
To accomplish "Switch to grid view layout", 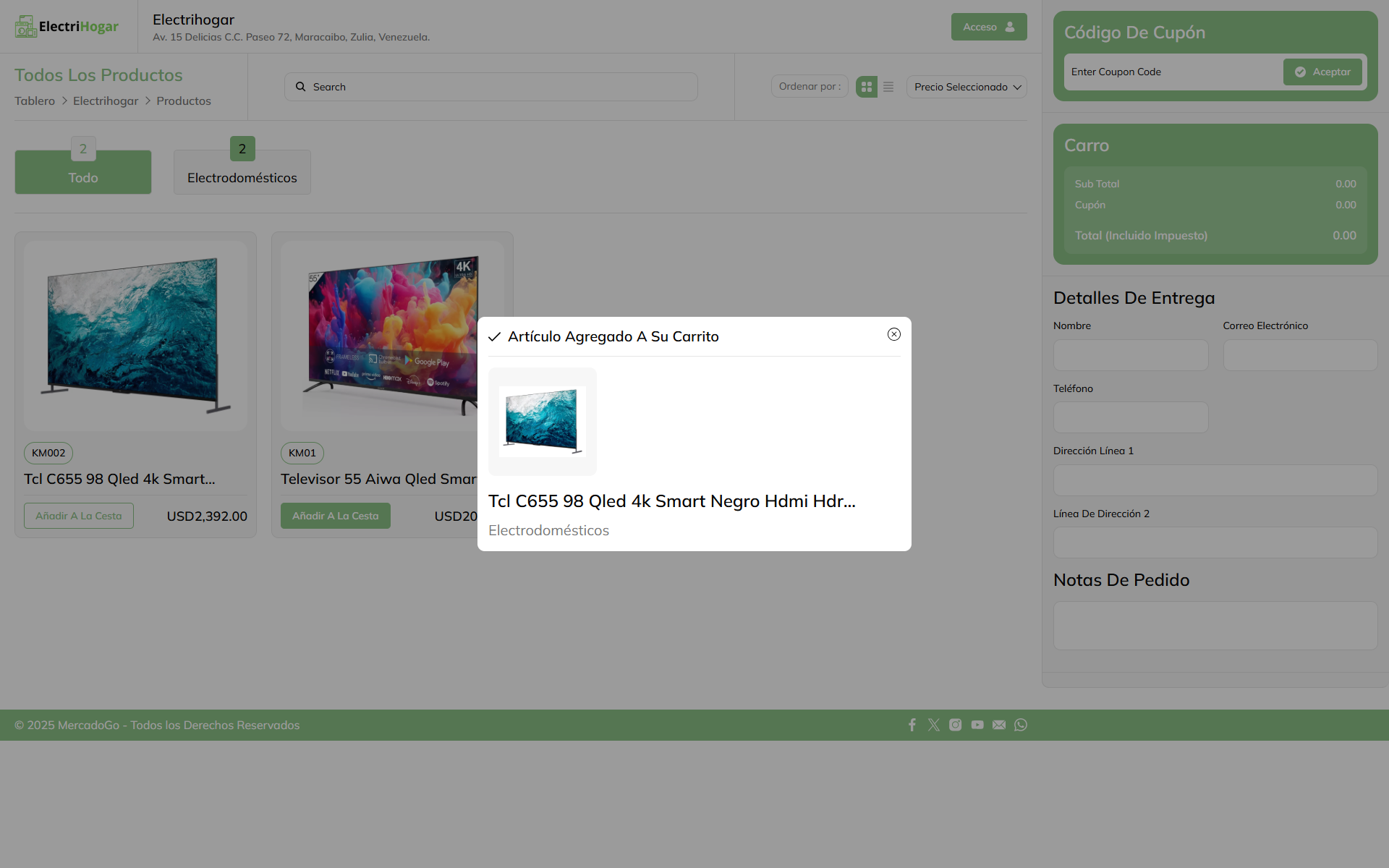I will 867,87.
